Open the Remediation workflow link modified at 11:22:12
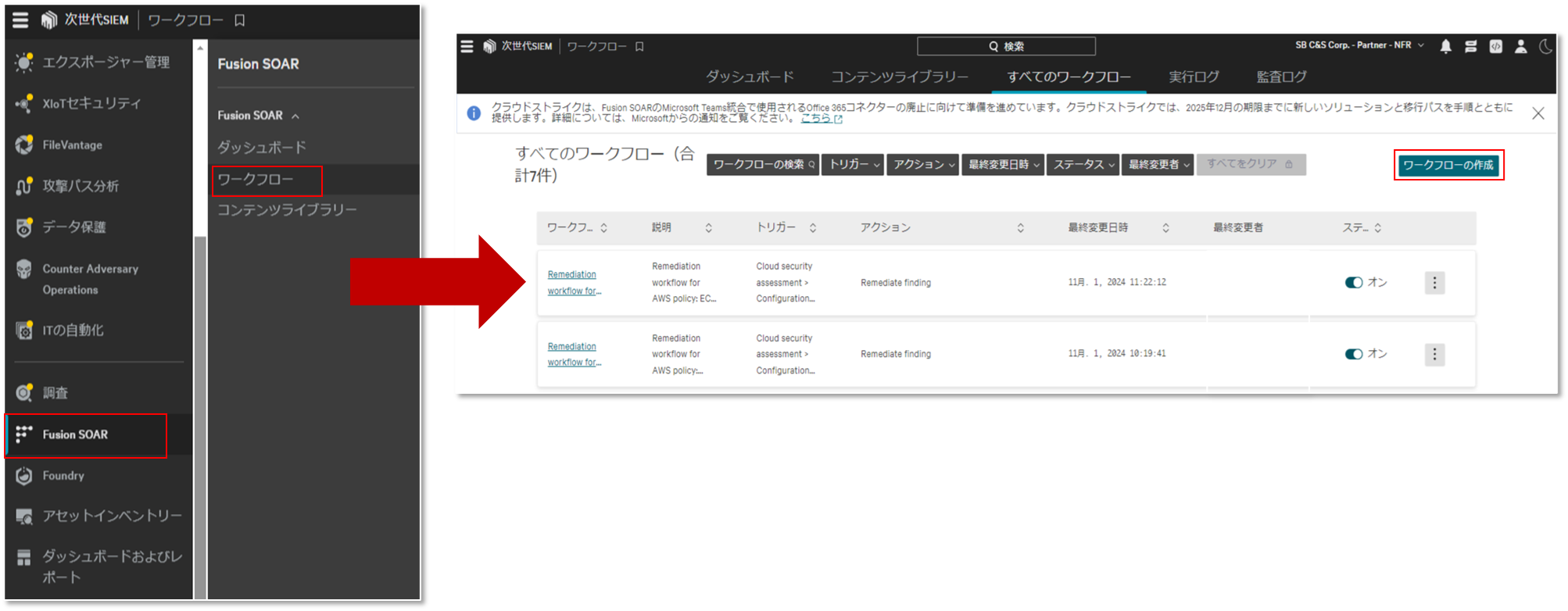Screen dimensions: 1568x611 (574, 283)
